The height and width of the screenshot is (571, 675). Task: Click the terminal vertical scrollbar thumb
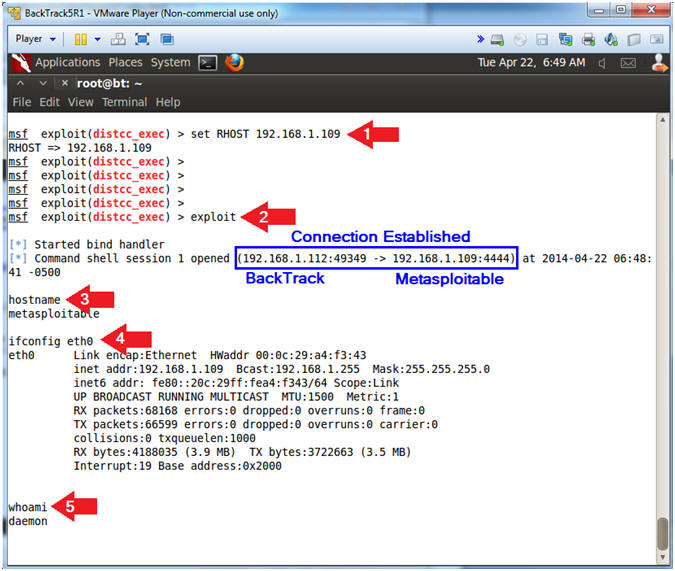click(x=663, y=534)
